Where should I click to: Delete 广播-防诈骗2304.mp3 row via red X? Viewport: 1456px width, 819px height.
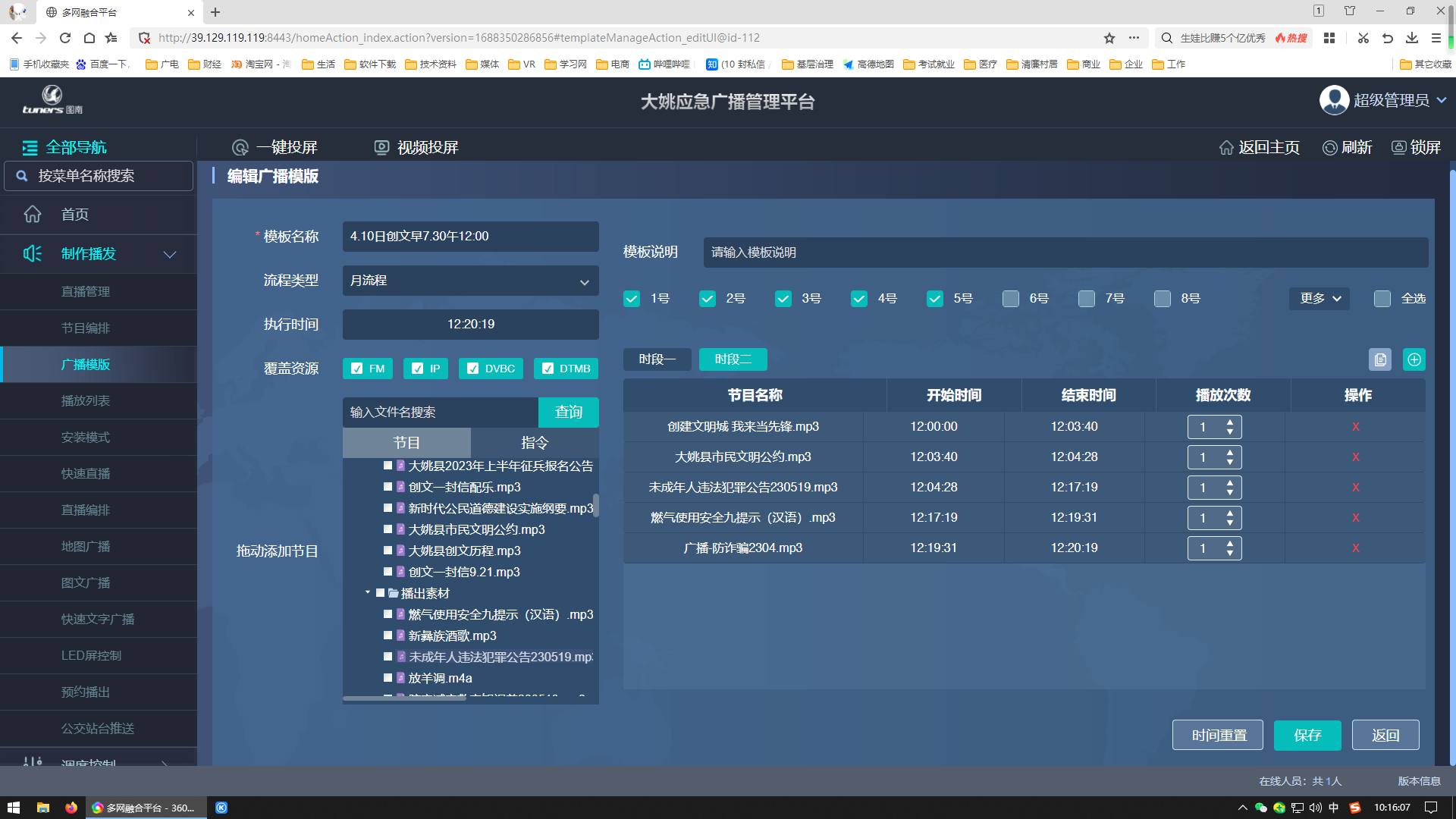tap(1355, 548)
